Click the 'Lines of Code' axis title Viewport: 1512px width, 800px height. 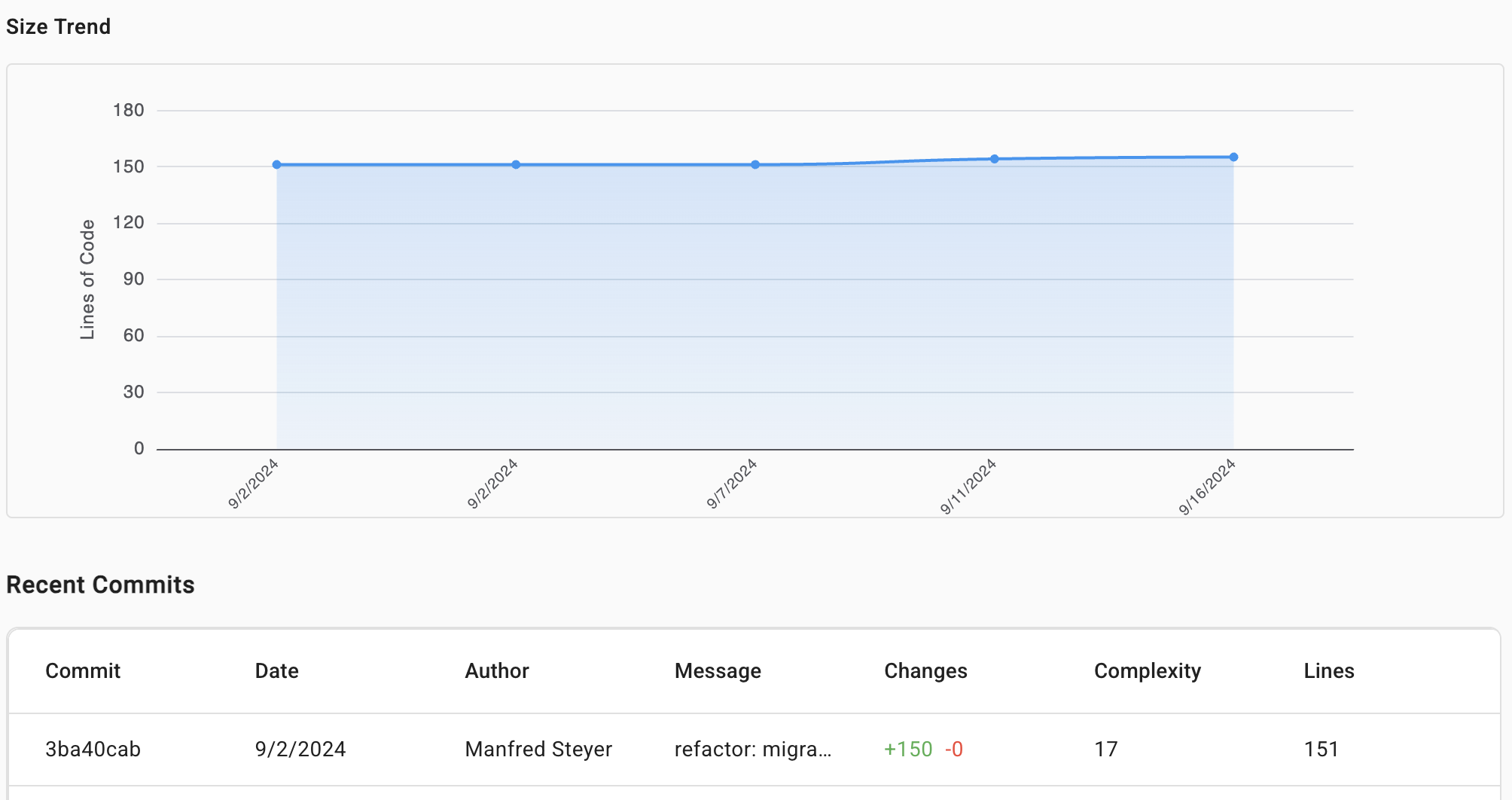tap(87, 279)
